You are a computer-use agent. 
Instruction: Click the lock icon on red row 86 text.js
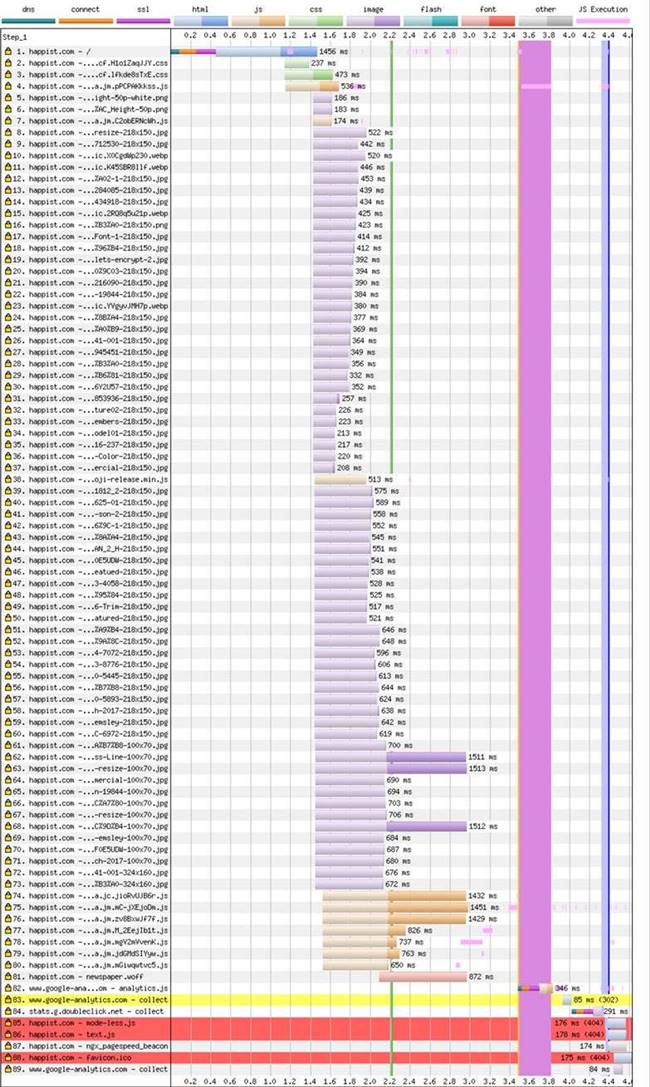pos(8,1034)
